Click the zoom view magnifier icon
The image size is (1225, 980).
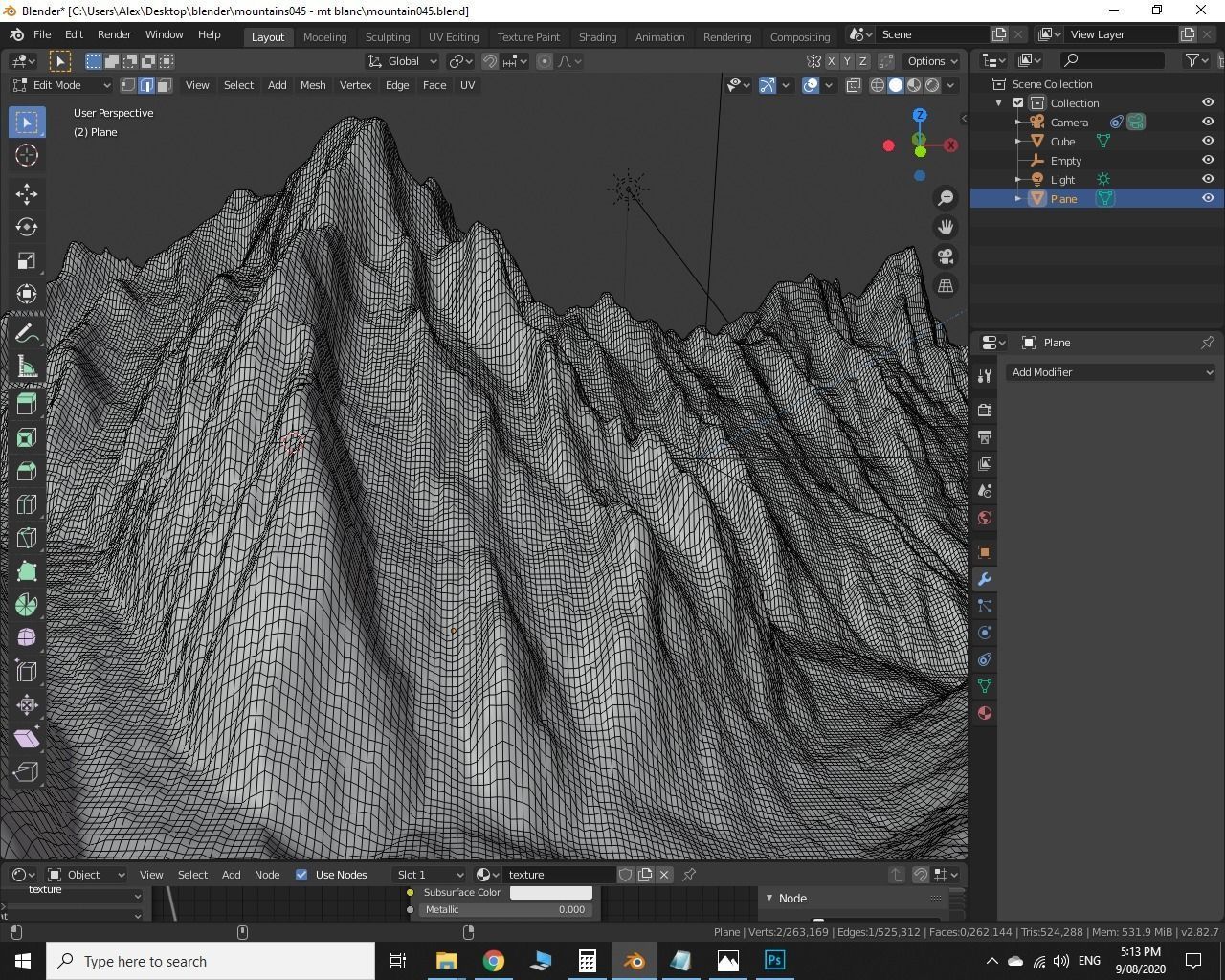click(946, 198)
